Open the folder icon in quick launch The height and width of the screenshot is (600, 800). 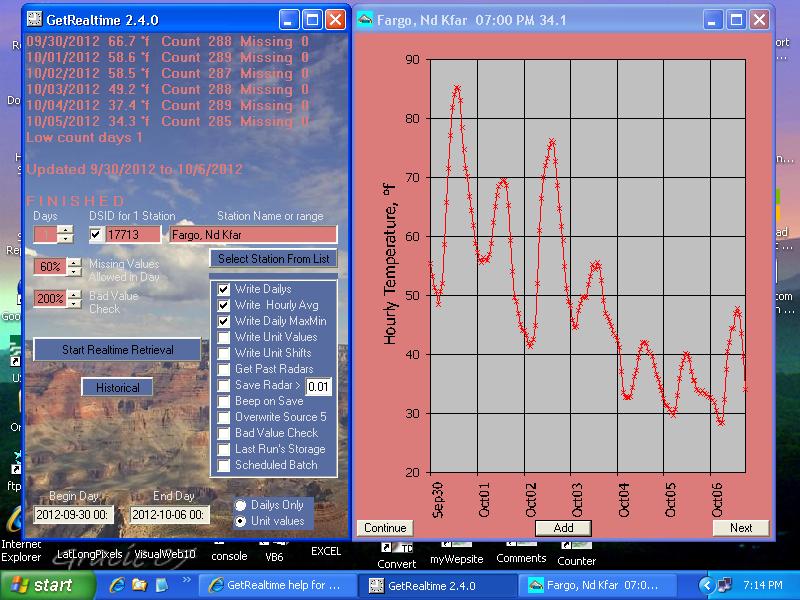[138, 585]
